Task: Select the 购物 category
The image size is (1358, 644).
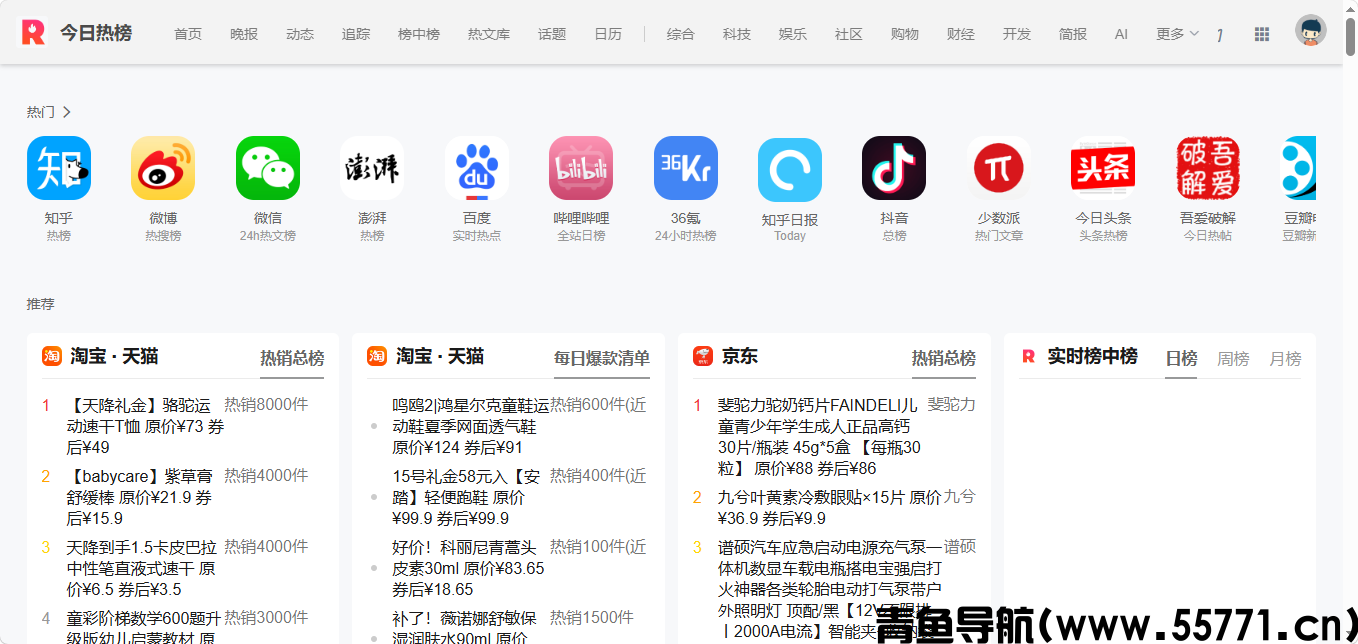Action: (905, 34)
